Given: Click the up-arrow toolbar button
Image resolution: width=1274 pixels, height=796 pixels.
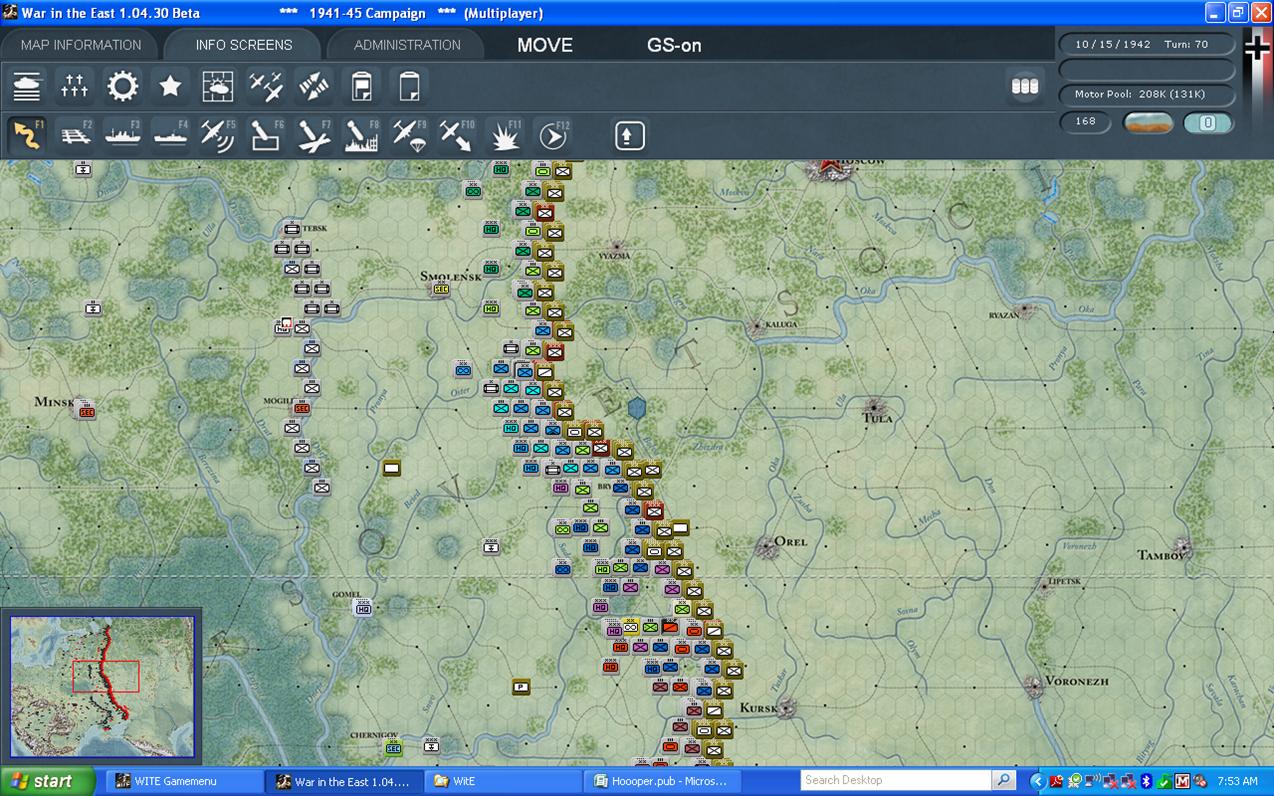Looking at the screenshot, I should coord(629,135).
